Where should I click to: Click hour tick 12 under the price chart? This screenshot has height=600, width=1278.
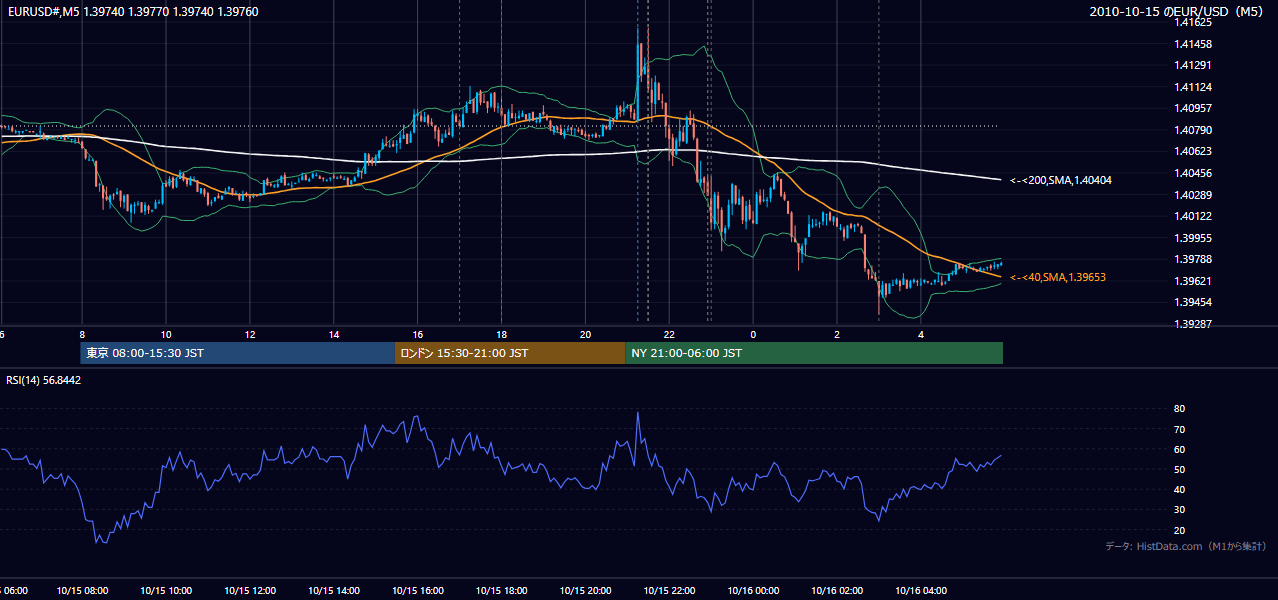[250, 334]
